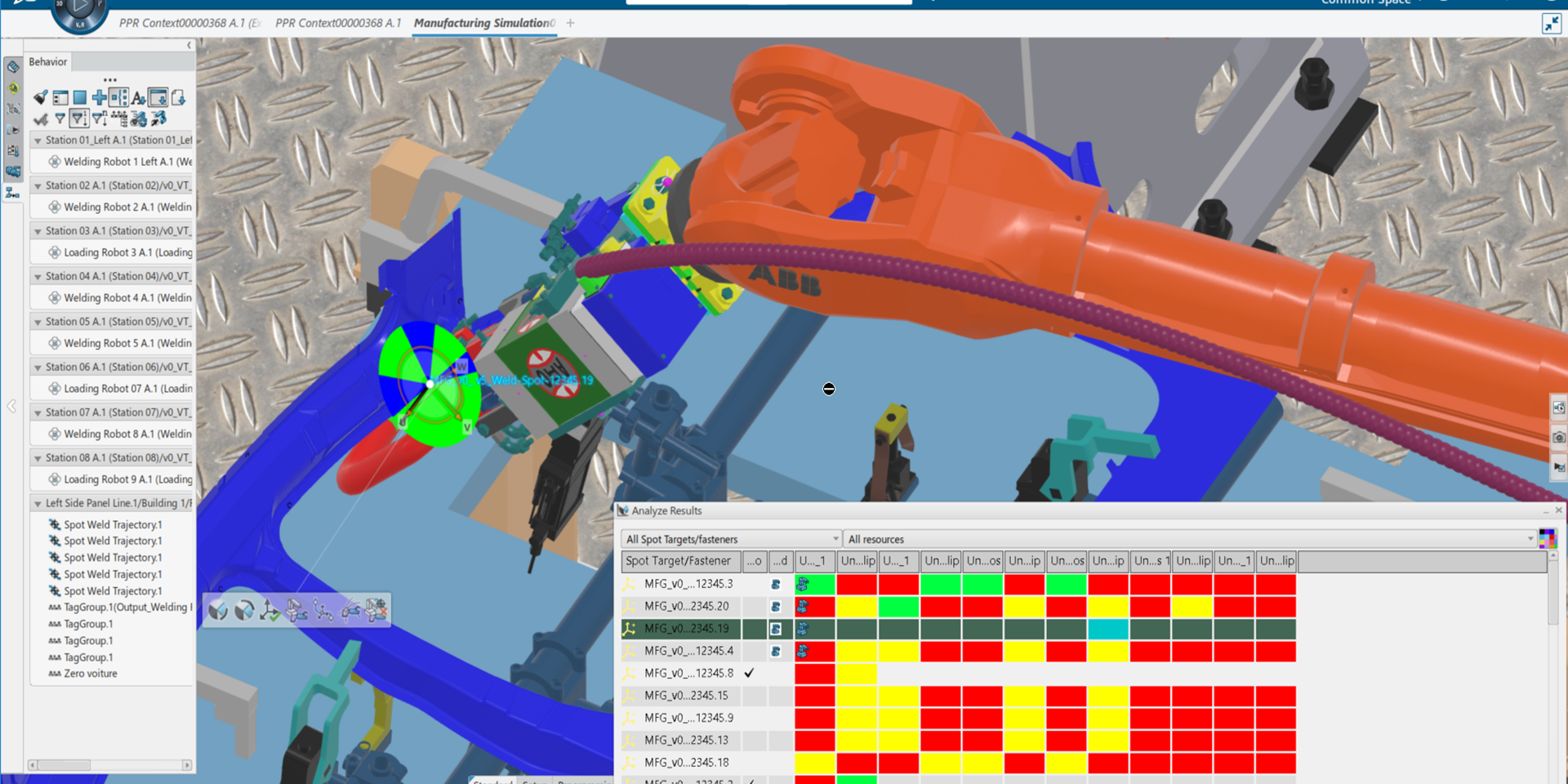1568x784 pixels.
Task: Collapse the Station 01_Left A.1 node
Action: 38,140
